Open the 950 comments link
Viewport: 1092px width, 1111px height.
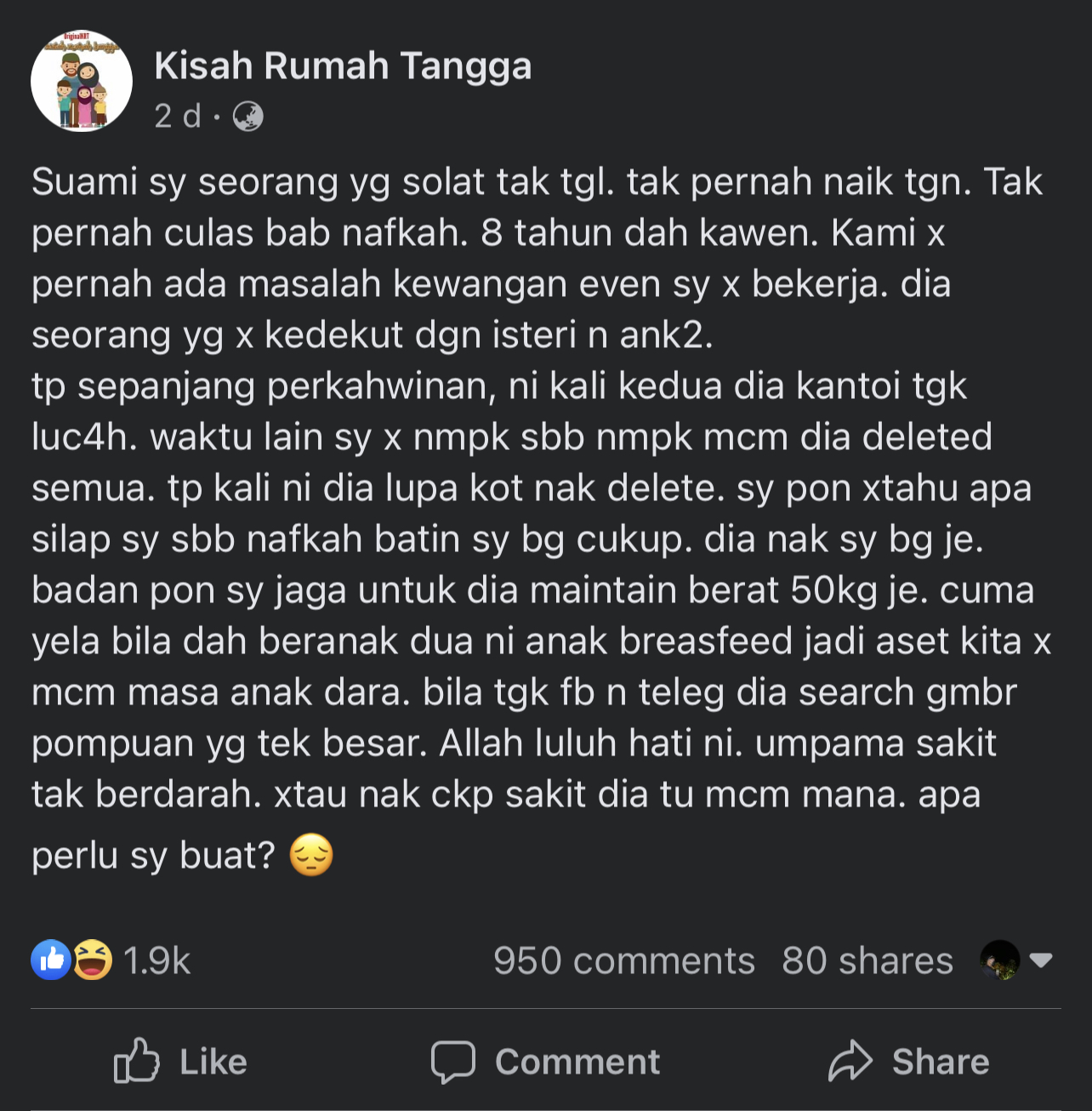tap(623, 960)
